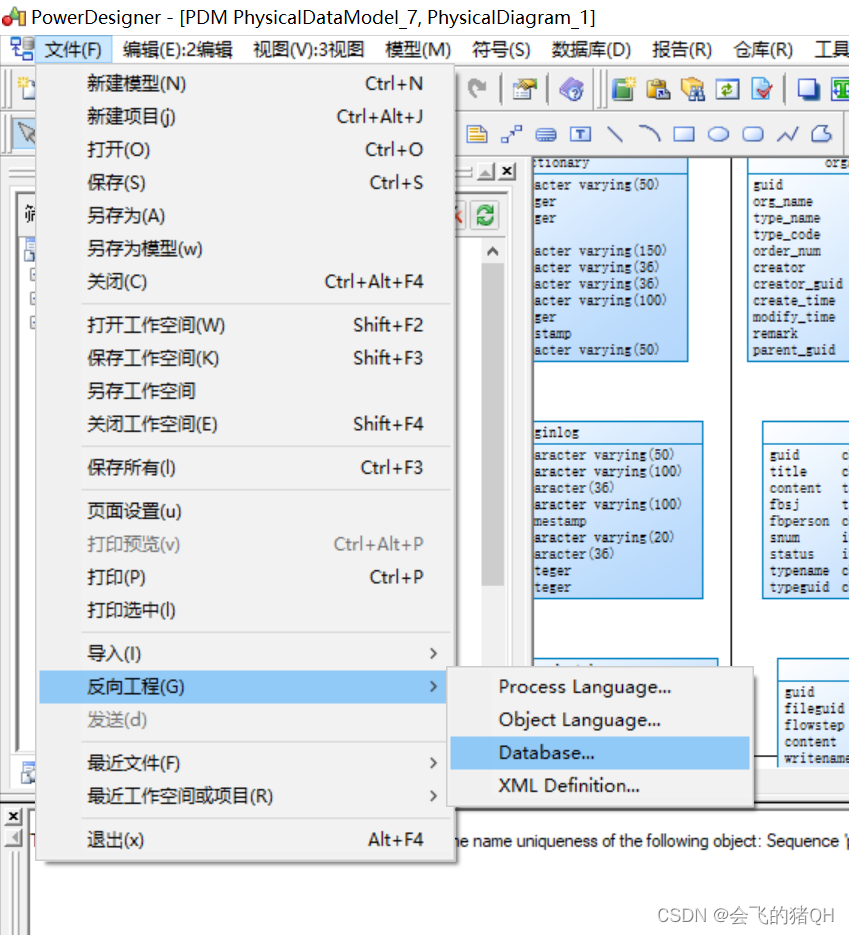Select 新建项目(j) menu item
This screenshot has height=935, width=849.
(x=243, y=116)
